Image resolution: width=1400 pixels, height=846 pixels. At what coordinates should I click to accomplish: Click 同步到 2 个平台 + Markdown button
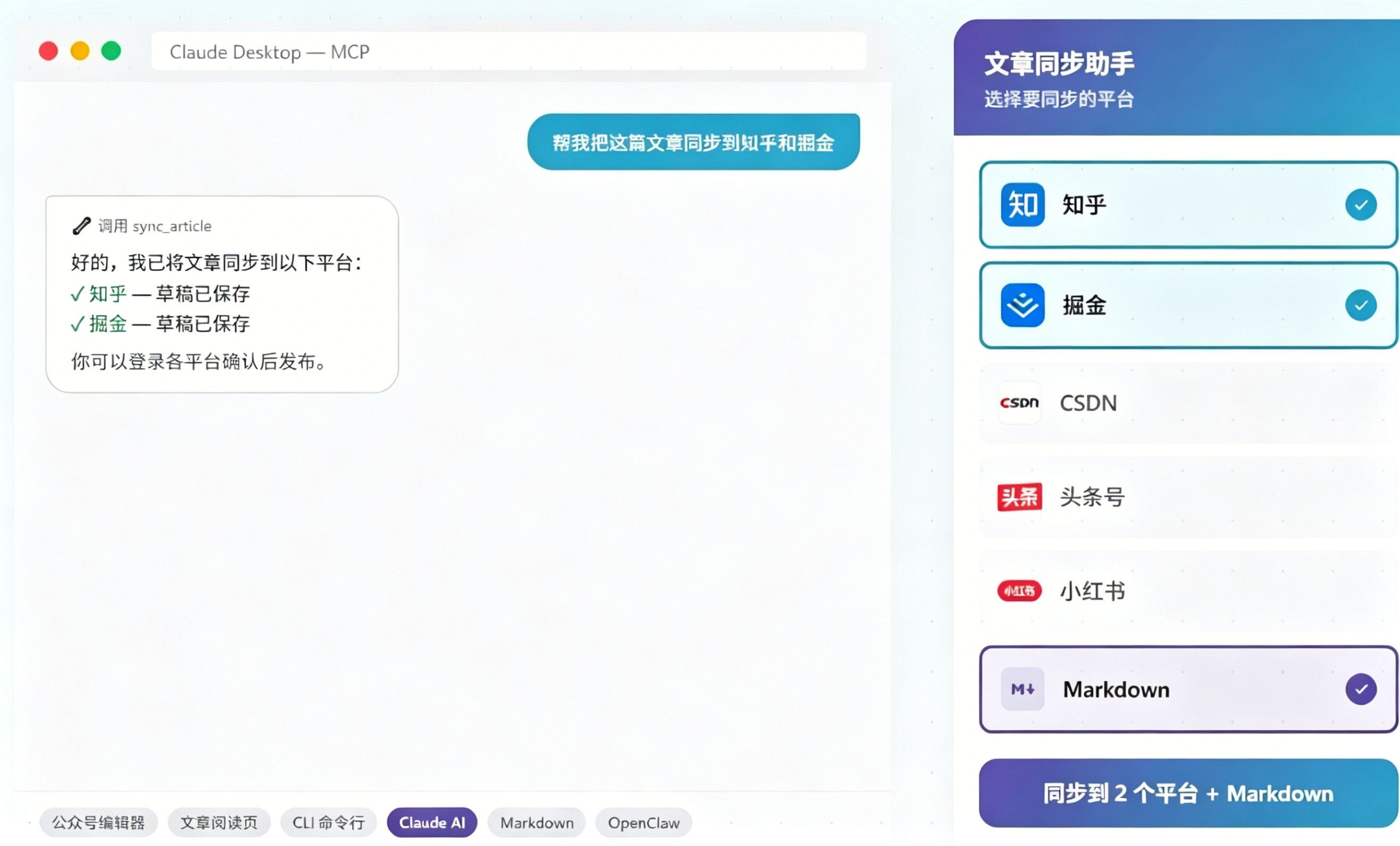point(1188,793)
